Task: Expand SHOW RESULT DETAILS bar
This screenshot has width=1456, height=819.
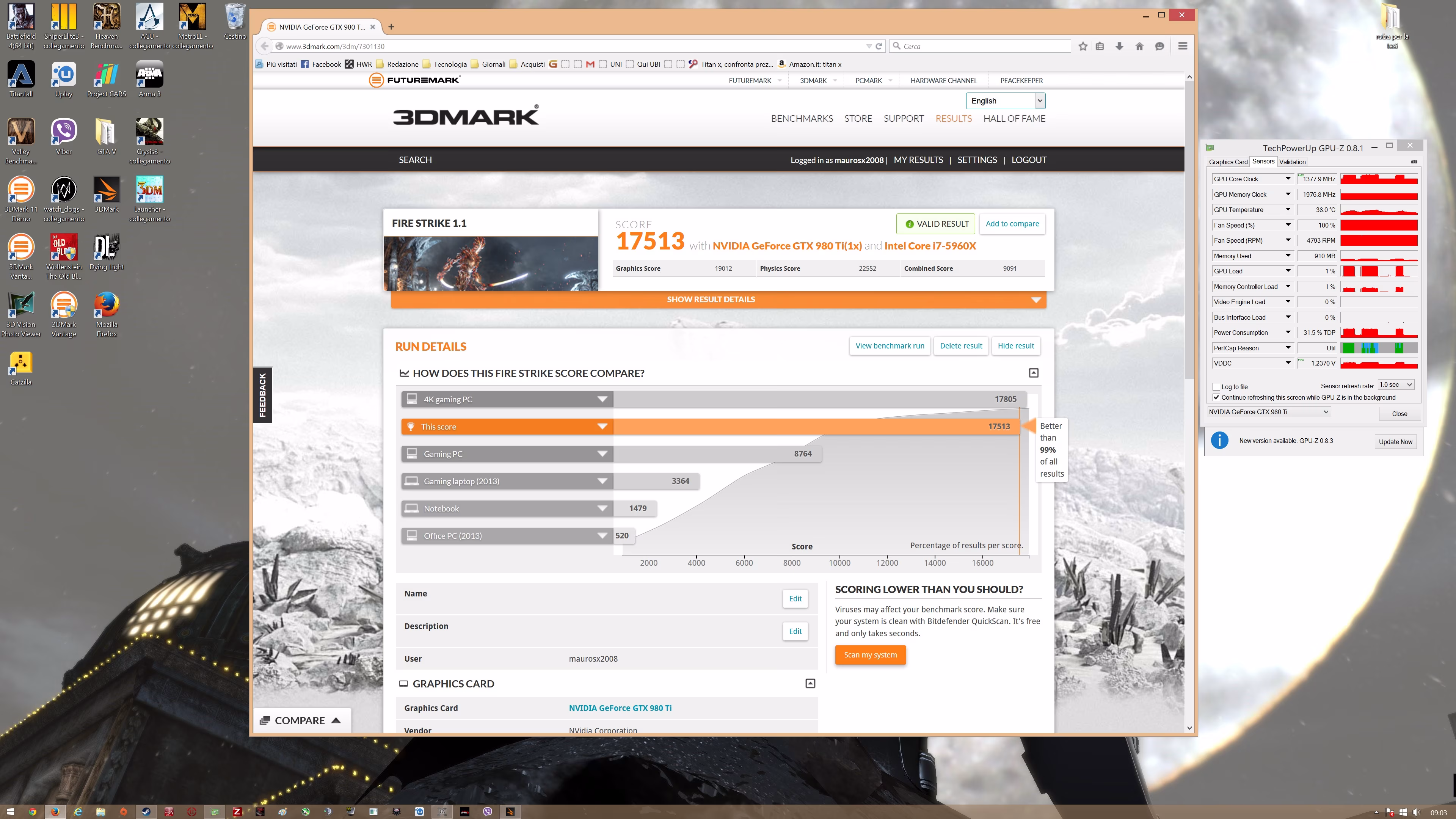Action: pyautogui.click(x=719, y=300)
